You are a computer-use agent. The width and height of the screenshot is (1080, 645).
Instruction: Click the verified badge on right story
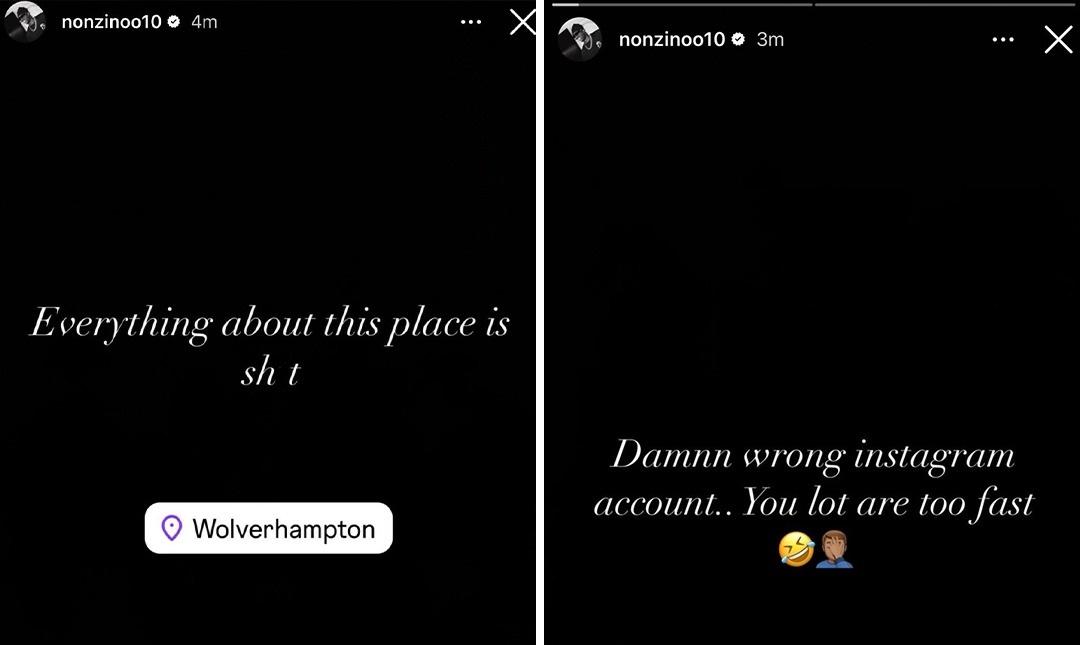[738, 39]
